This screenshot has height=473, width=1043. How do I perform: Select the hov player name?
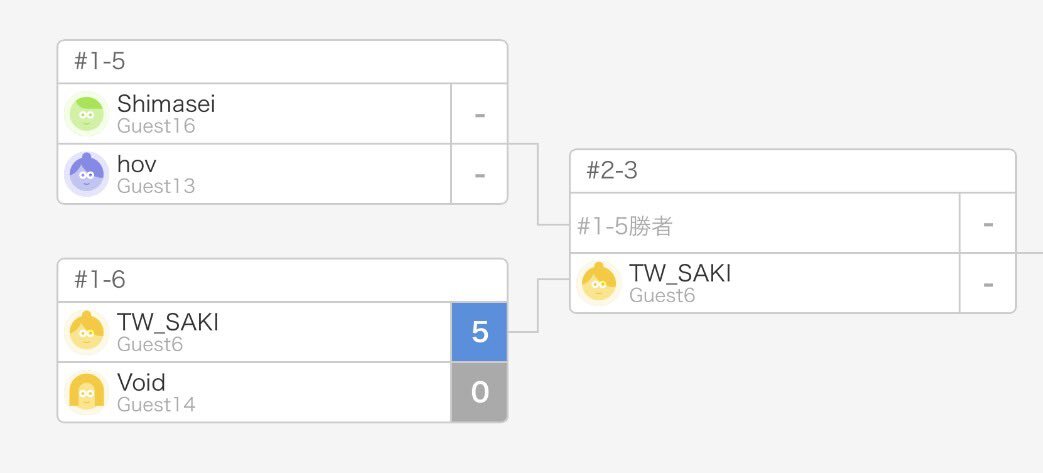[x=137, y=164]
